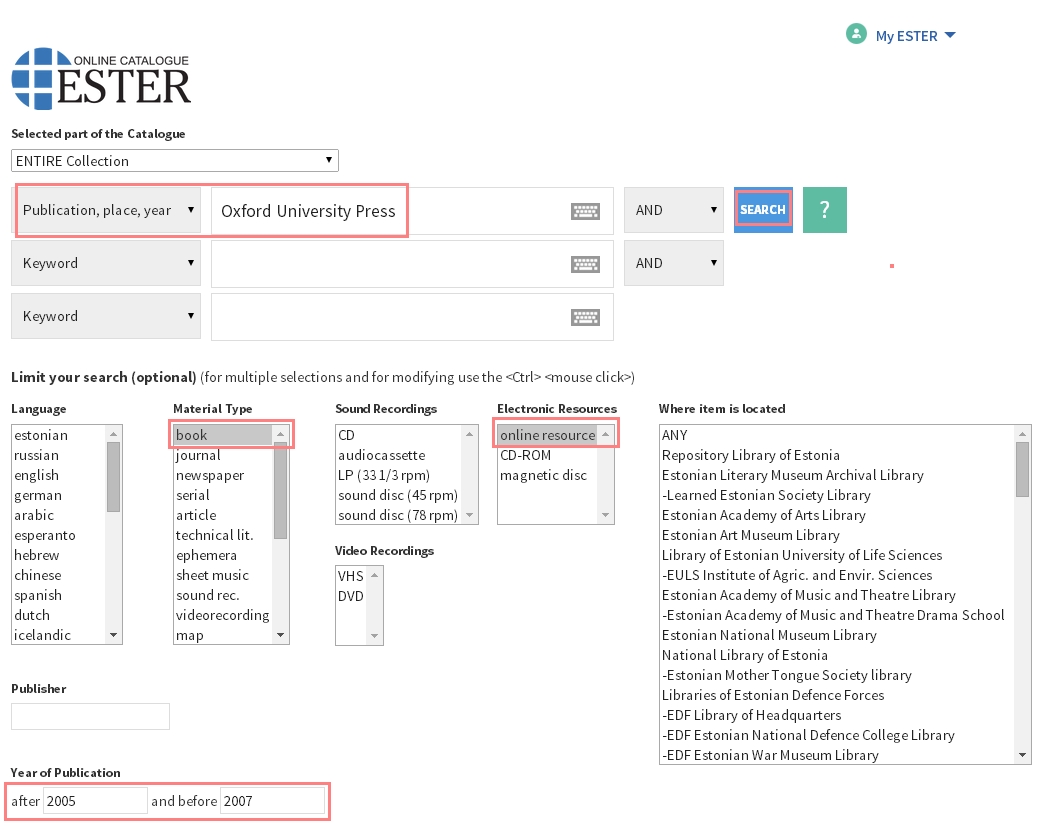Select 'esperanto' in Language list

tap(59, 535)
